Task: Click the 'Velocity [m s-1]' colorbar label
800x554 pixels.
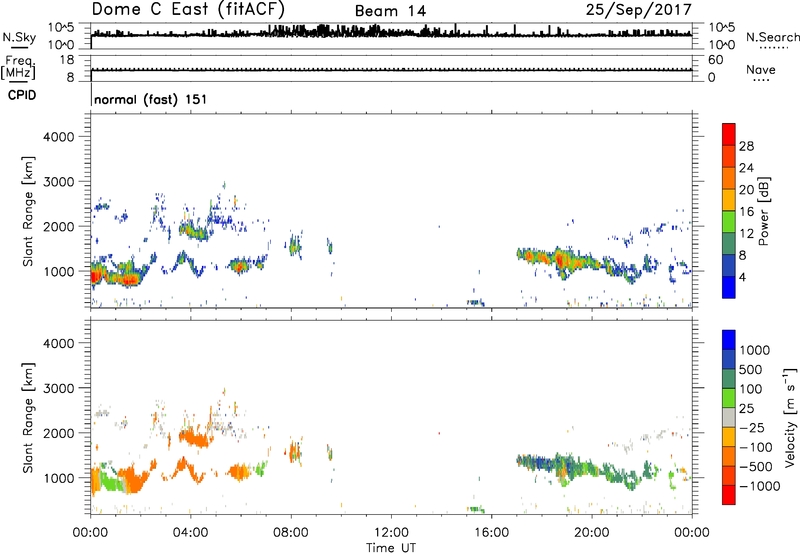Action: (x=790, y=417)
